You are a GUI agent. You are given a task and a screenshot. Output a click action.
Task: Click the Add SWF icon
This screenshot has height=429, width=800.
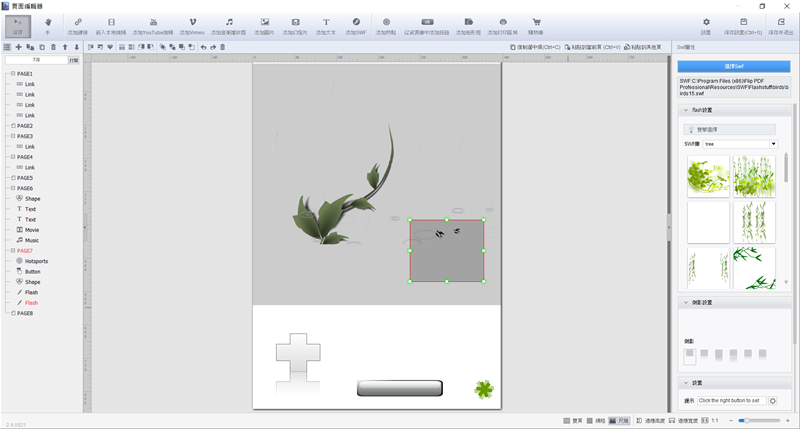coord(357,25)
